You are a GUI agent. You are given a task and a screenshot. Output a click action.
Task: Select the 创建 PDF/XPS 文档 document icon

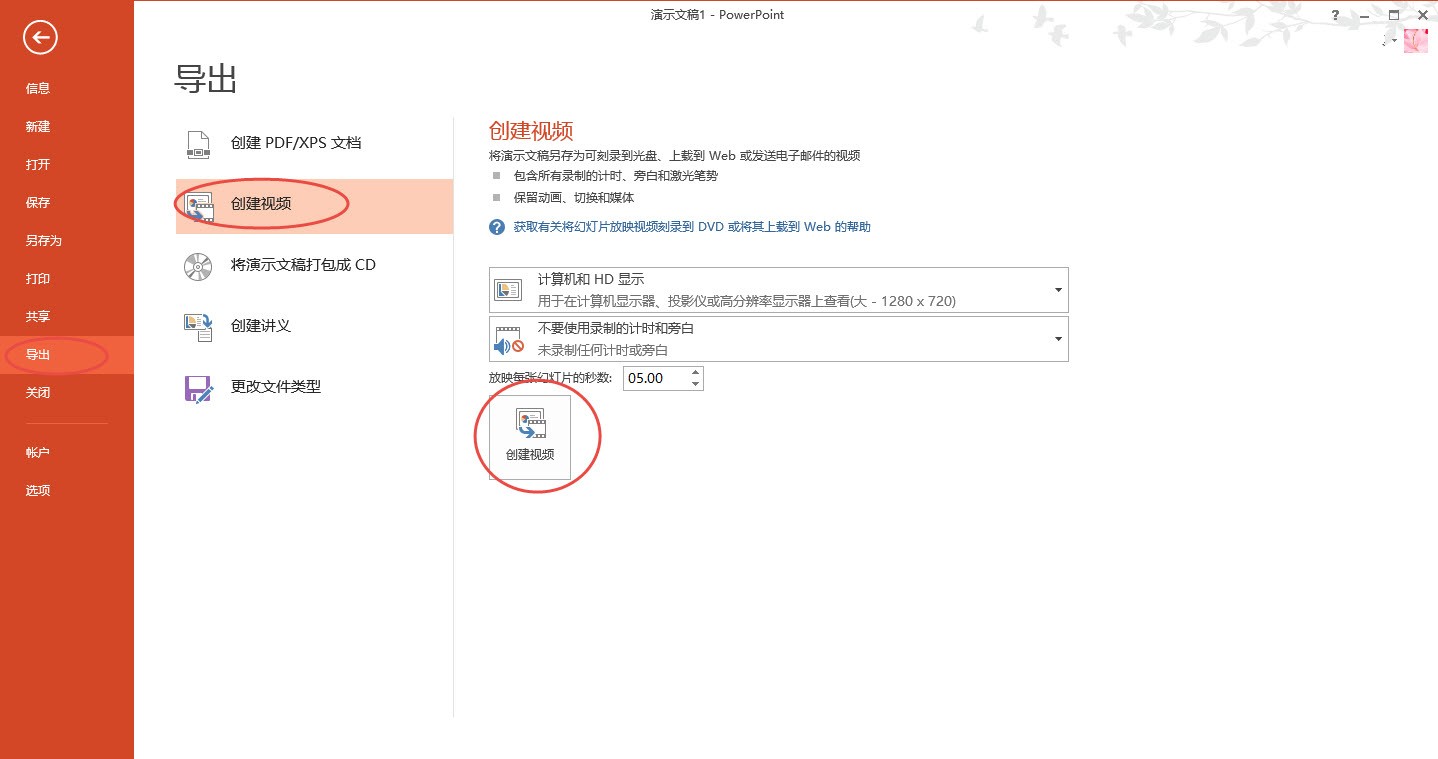197,143
